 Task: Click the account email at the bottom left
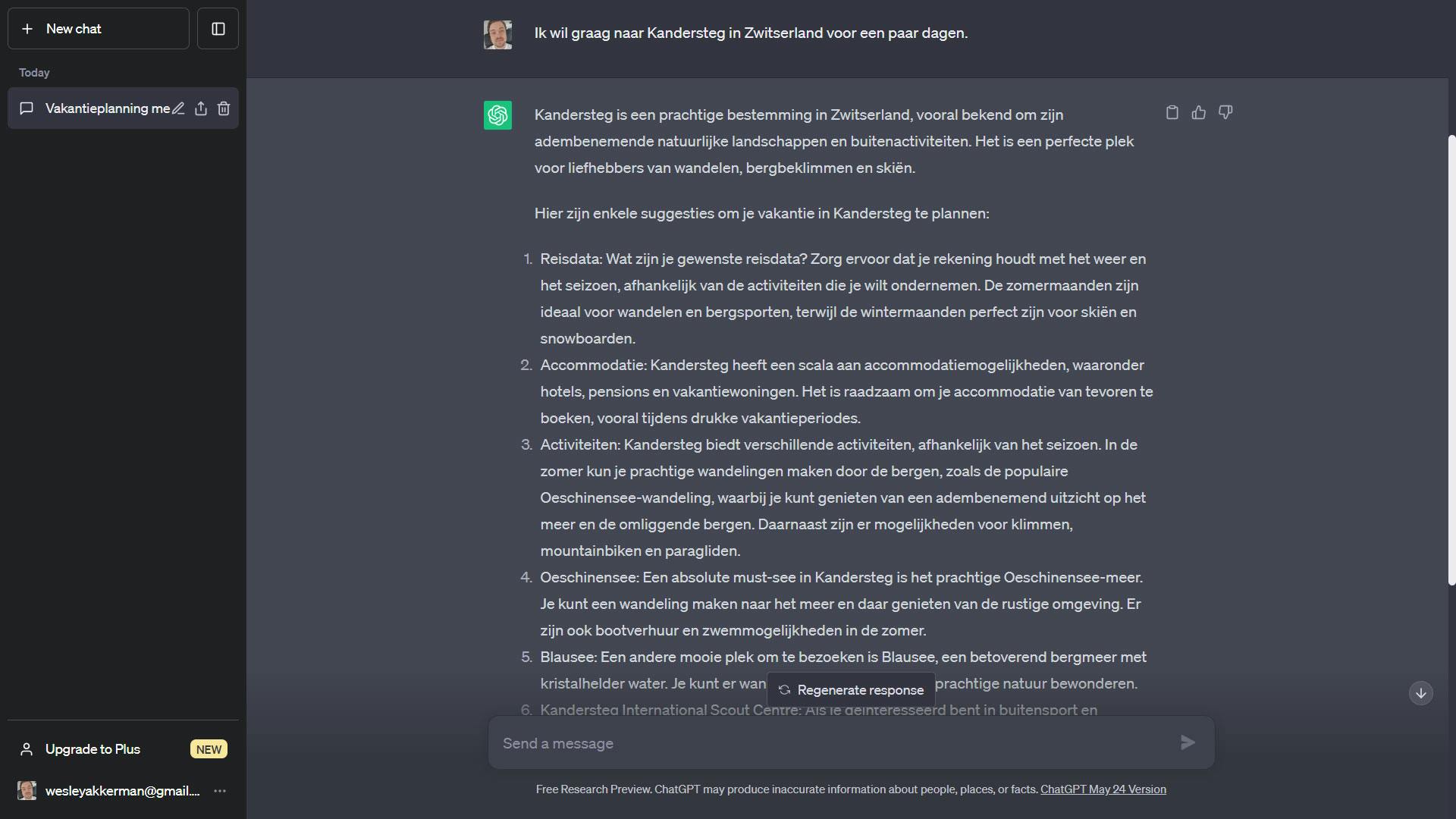pos(121,791)
